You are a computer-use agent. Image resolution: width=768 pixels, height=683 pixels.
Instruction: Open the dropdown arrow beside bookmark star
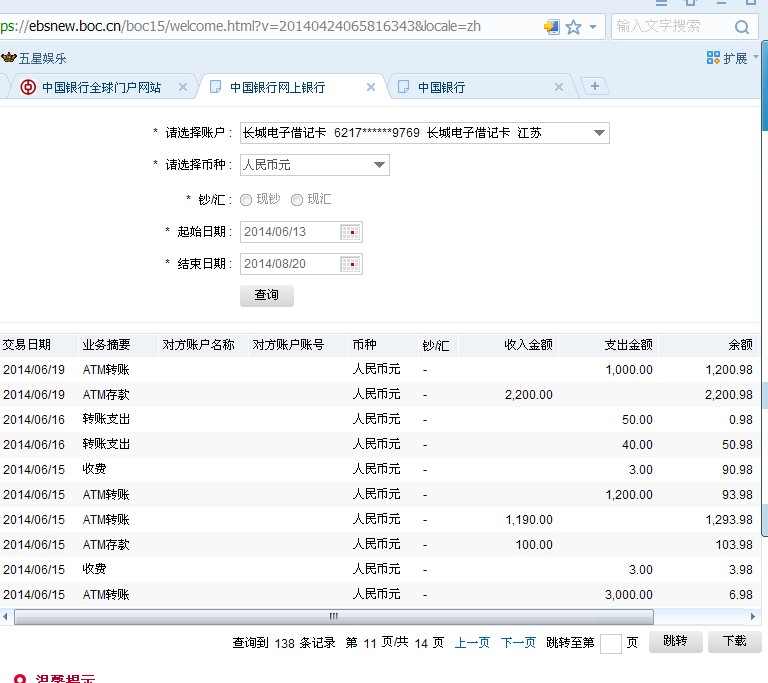point(593,27)
